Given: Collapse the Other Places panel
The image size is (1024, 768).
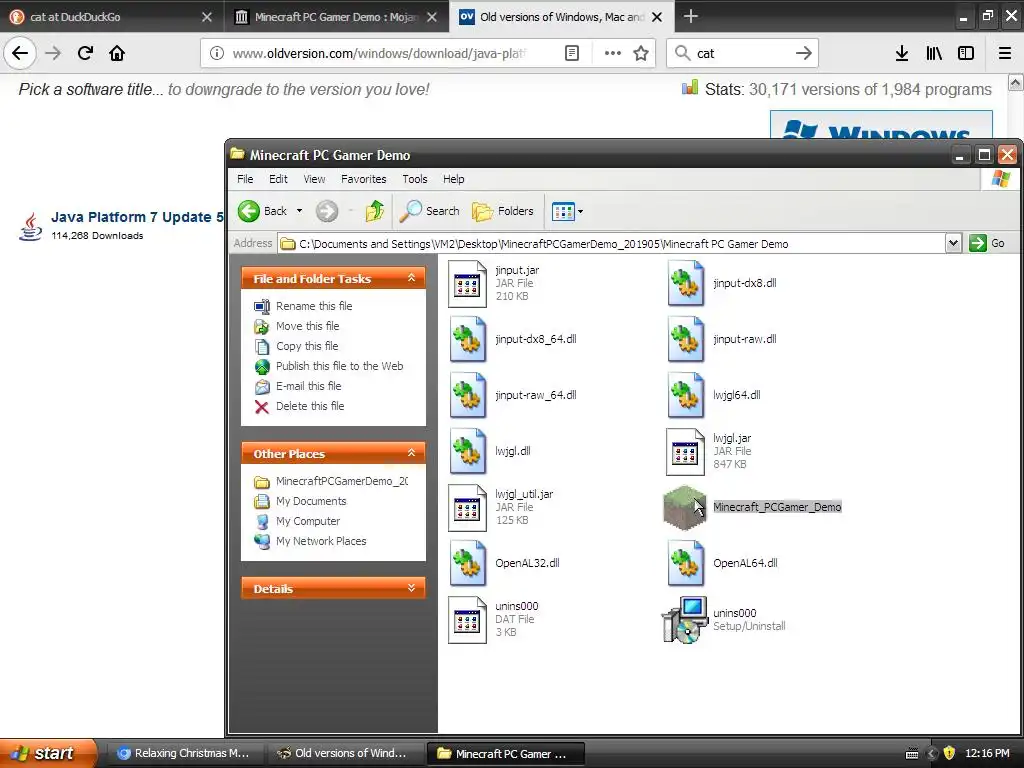Looking at the screenshot, I should pos(411,453).
